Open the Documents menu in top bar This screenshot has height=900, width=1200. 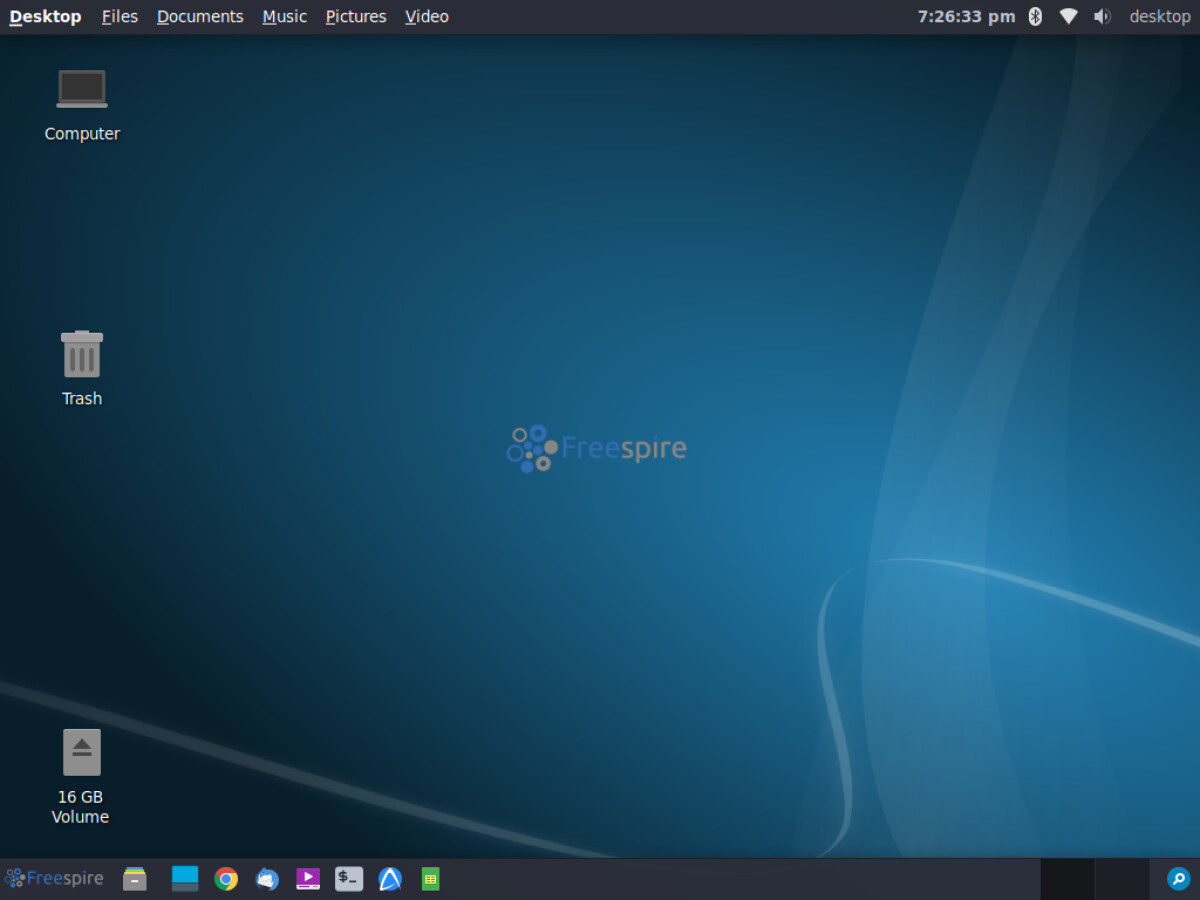(200, 16)
